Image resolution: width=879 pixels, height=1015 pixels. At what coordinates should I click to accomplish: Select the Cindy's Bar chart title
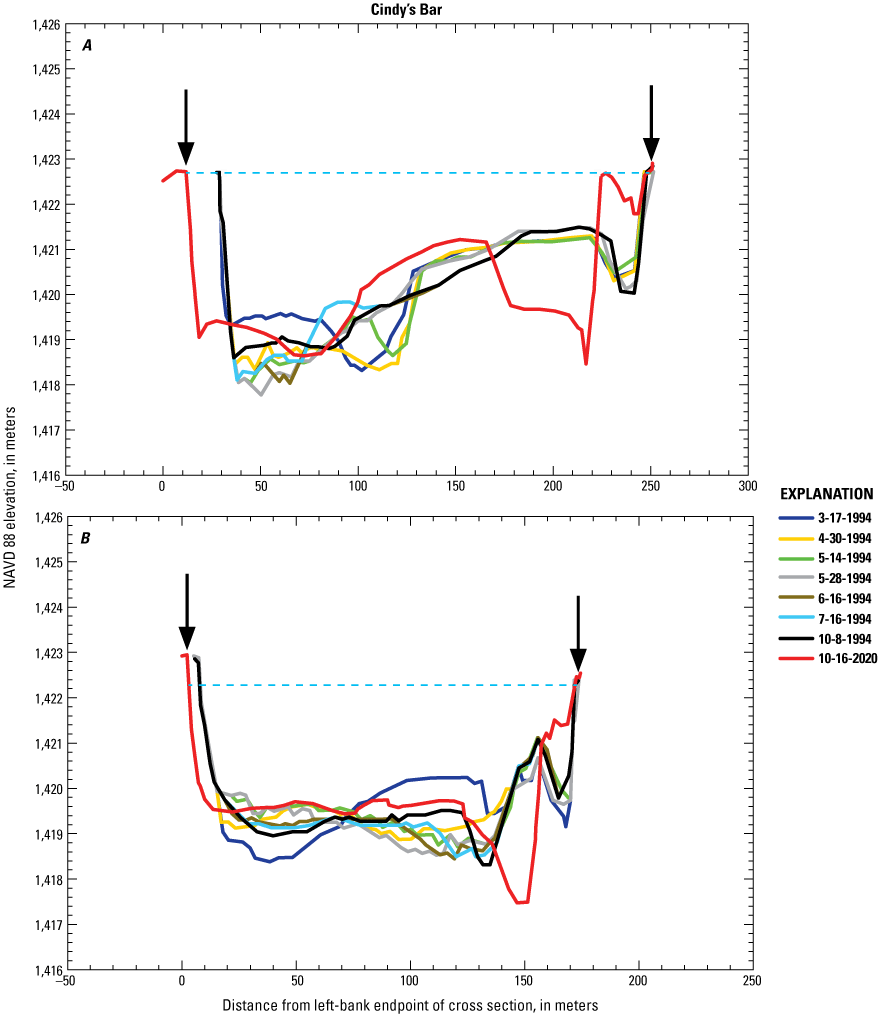click(407, 9)
